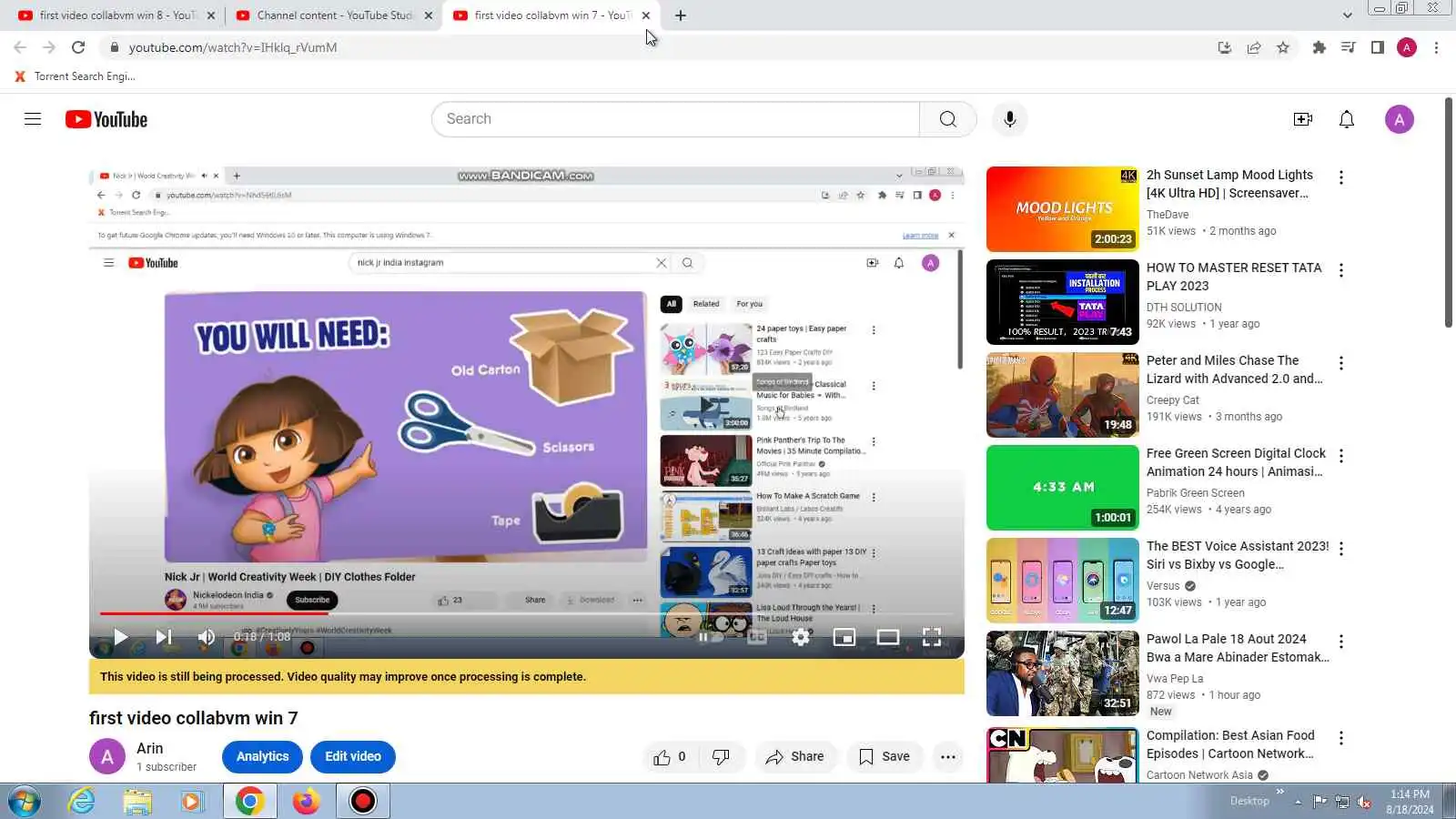Click the address bar URL
1456x819 pixels.
coord(233,47)
